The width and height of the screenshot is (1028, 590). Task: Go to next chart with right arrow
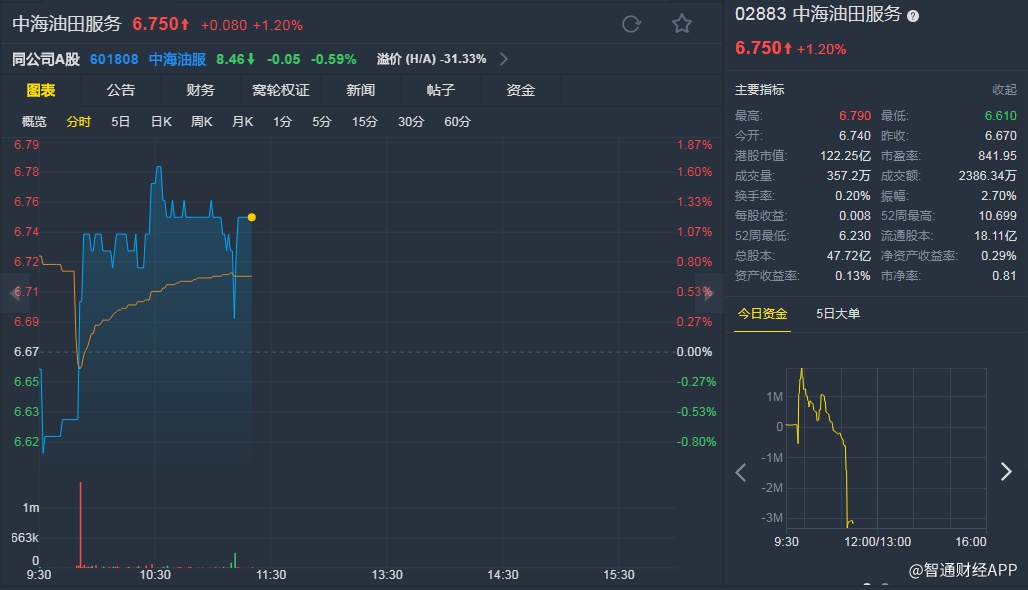[x=709, y=293]
